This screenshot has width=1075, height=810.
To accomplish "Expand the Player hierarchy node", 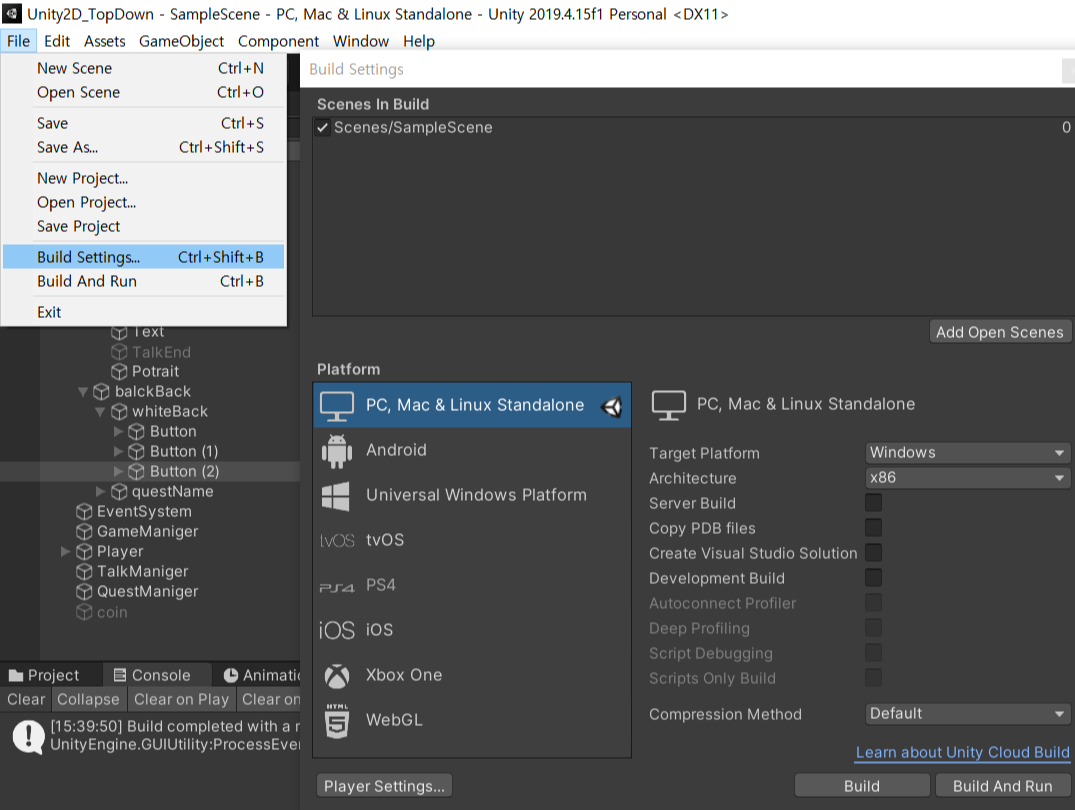I will pyautogui.click(x=65, y=551).
